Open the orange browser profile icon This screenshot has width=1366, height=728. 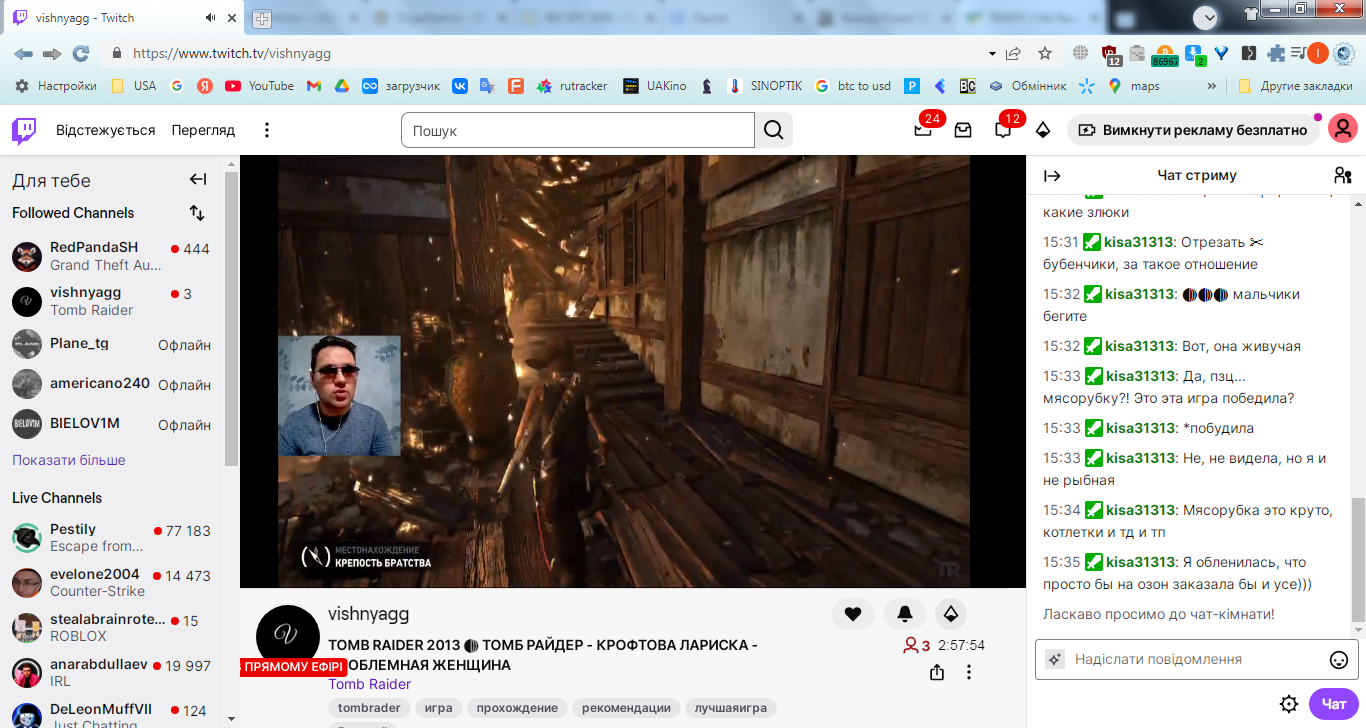pyautogui.click(x=1318, y=53)
